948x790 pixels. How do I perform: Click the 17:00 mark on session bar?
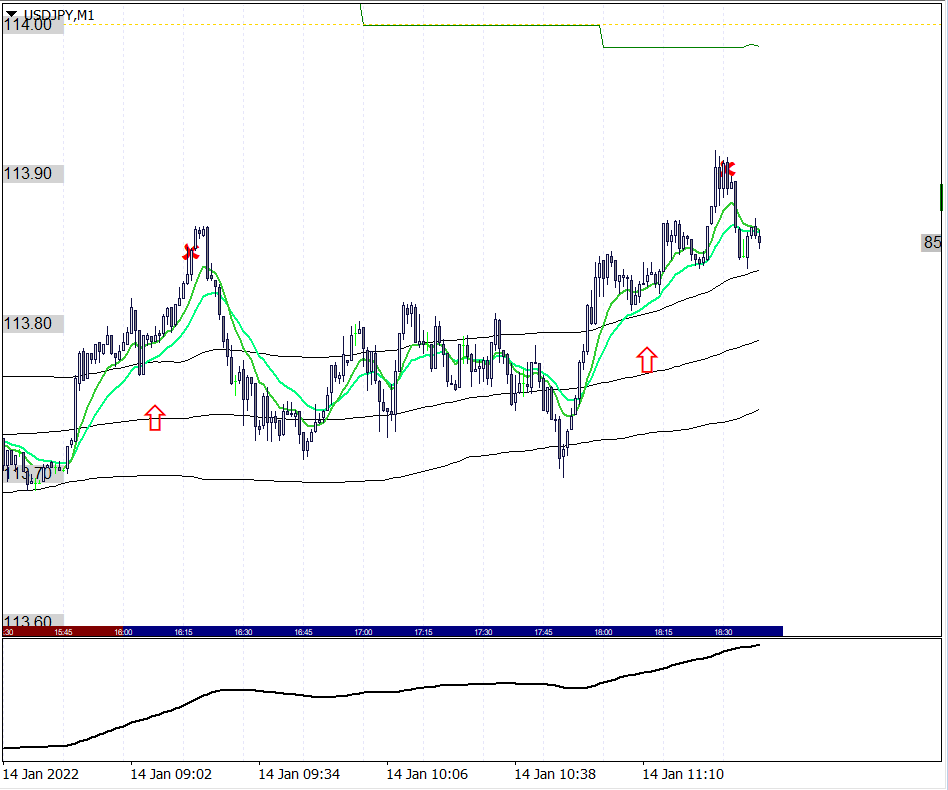click(x=363, y=632)
